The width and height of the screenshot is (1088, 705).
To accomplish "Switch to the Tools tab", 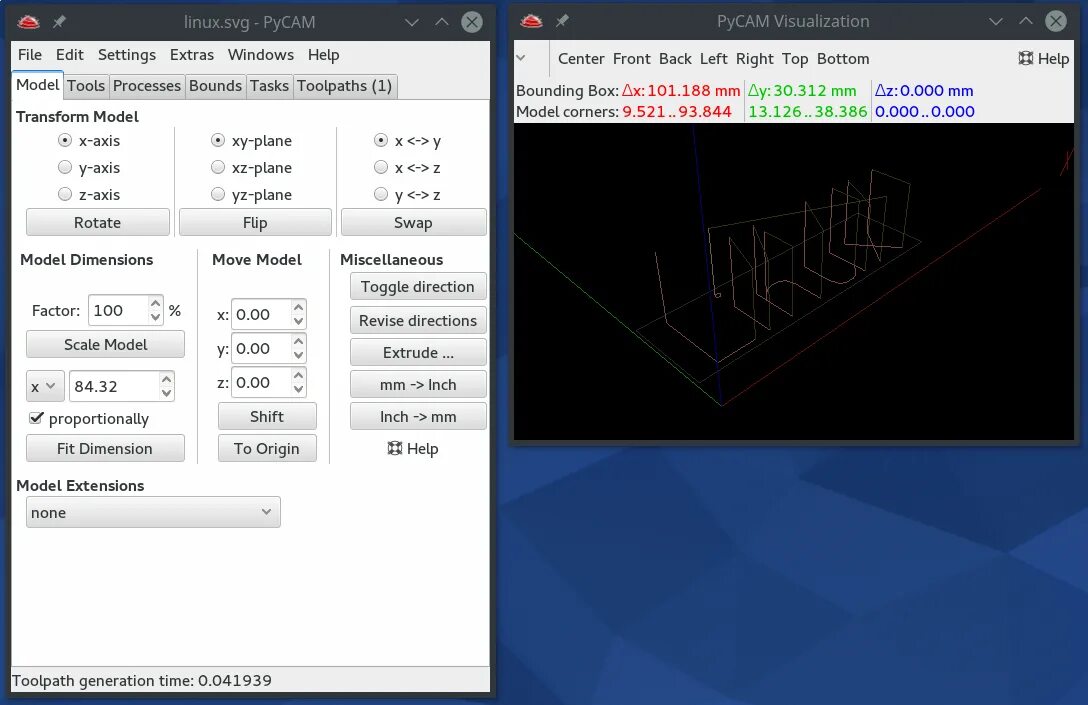I will [x=86, y=86].
